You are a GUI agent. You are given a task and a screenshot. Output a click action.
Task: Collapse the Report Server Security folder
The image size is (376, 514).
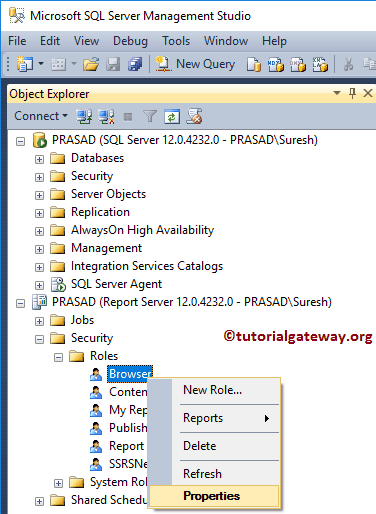click(39, 339)
